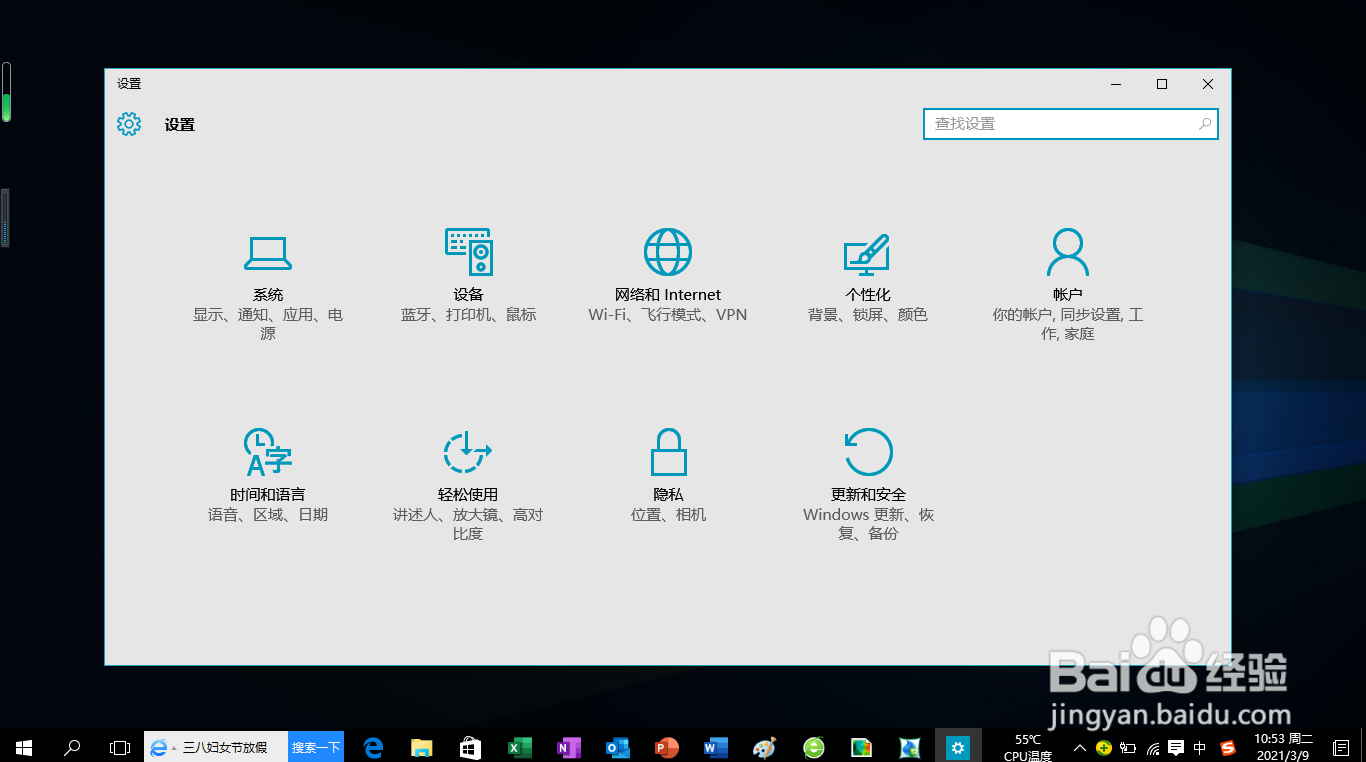
Task: Open the Windows Start menu
Action: point(24,747)
